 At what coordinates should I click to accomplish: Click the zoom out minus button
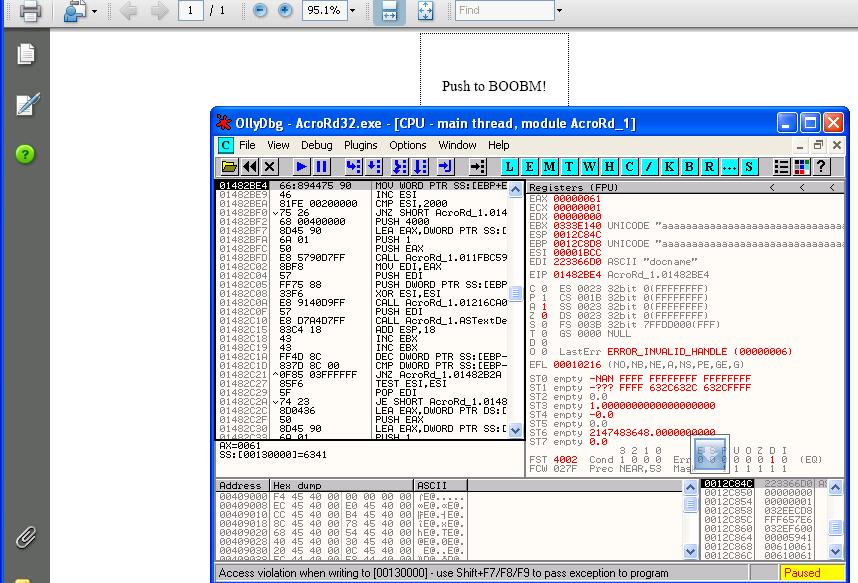click(x=260, y=11)
